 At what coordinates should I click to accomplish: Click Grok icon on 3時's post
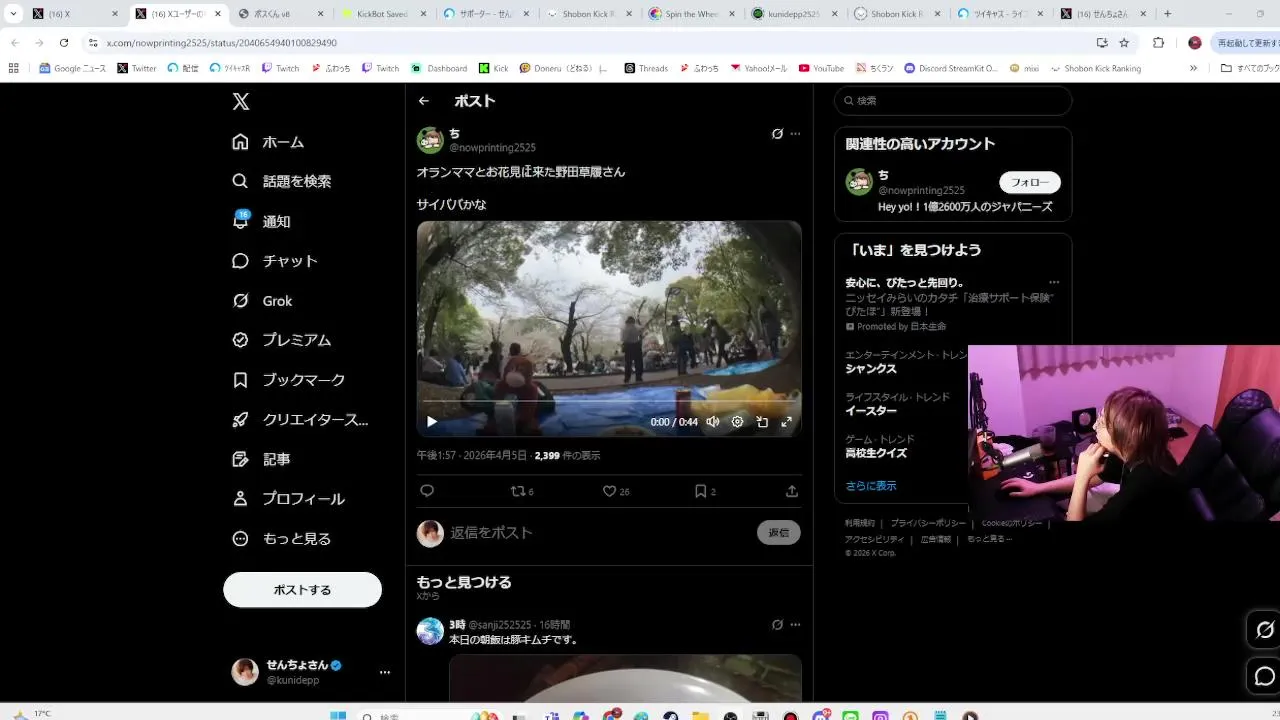tap(777, 625)
